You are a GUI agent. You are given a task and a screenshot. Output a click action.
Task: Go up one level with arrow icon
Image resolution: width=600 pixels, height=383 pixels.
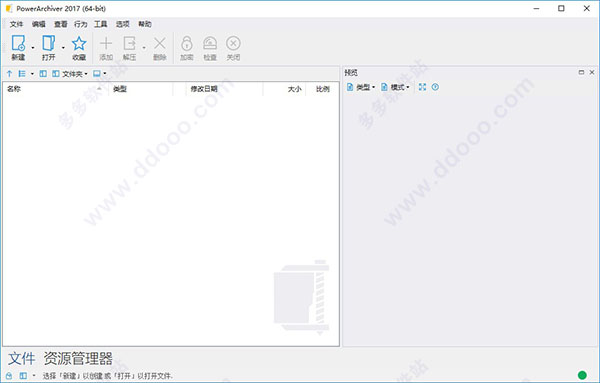point(10,73)
